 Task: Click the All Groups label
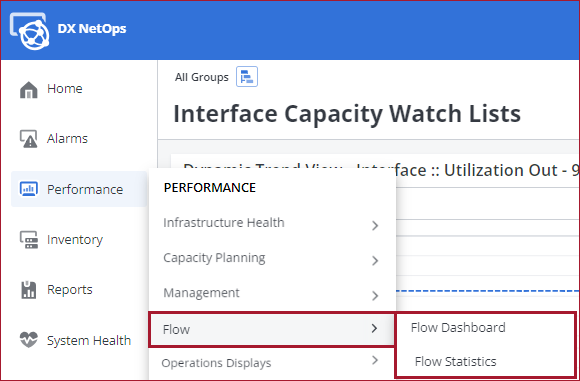click(202, 77)
